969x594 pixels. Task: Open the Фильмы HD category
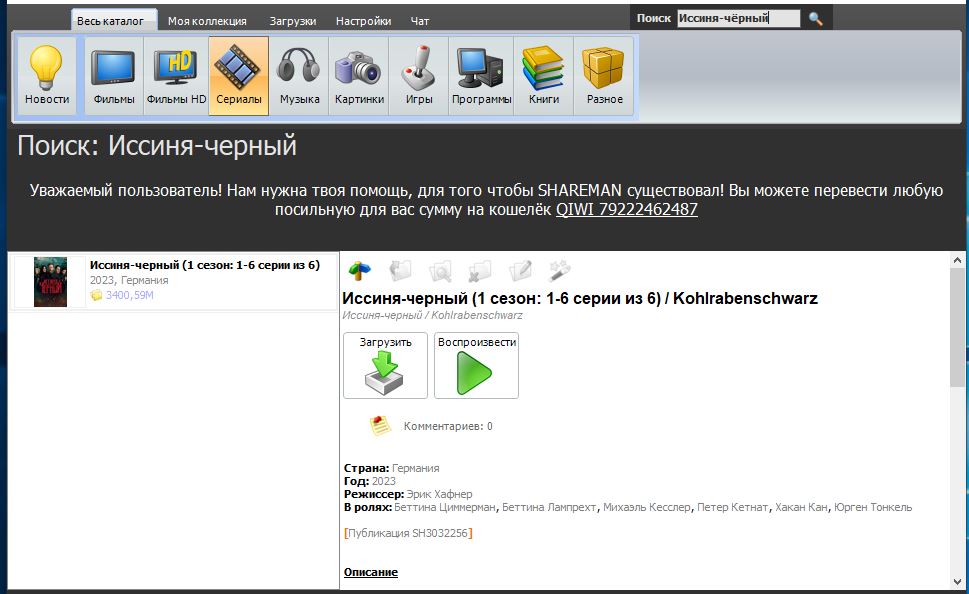[x=176, y=75]
